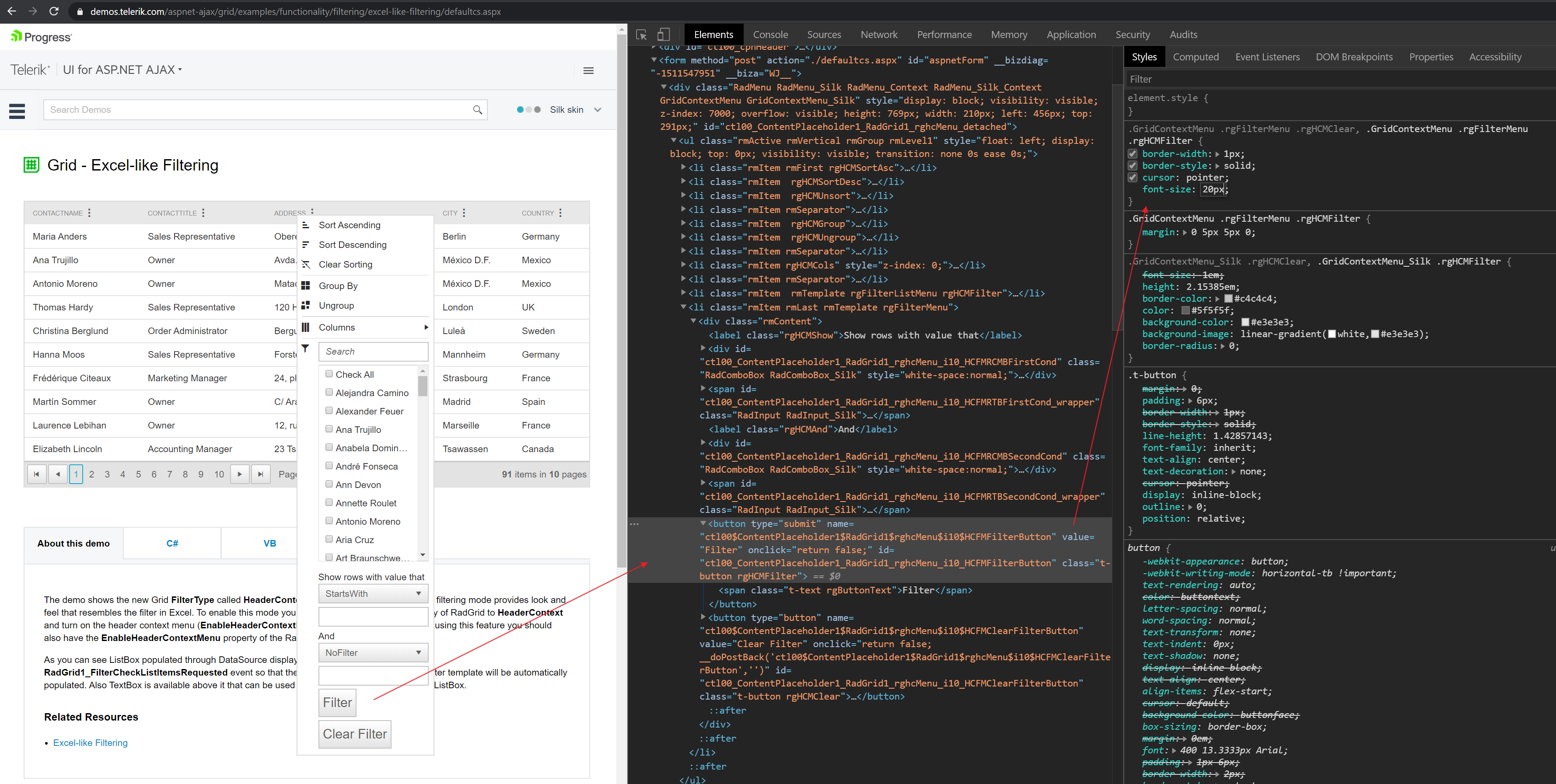1556x784 pixels.
Task: Select Sort Descending menu item
Action: 352,244
